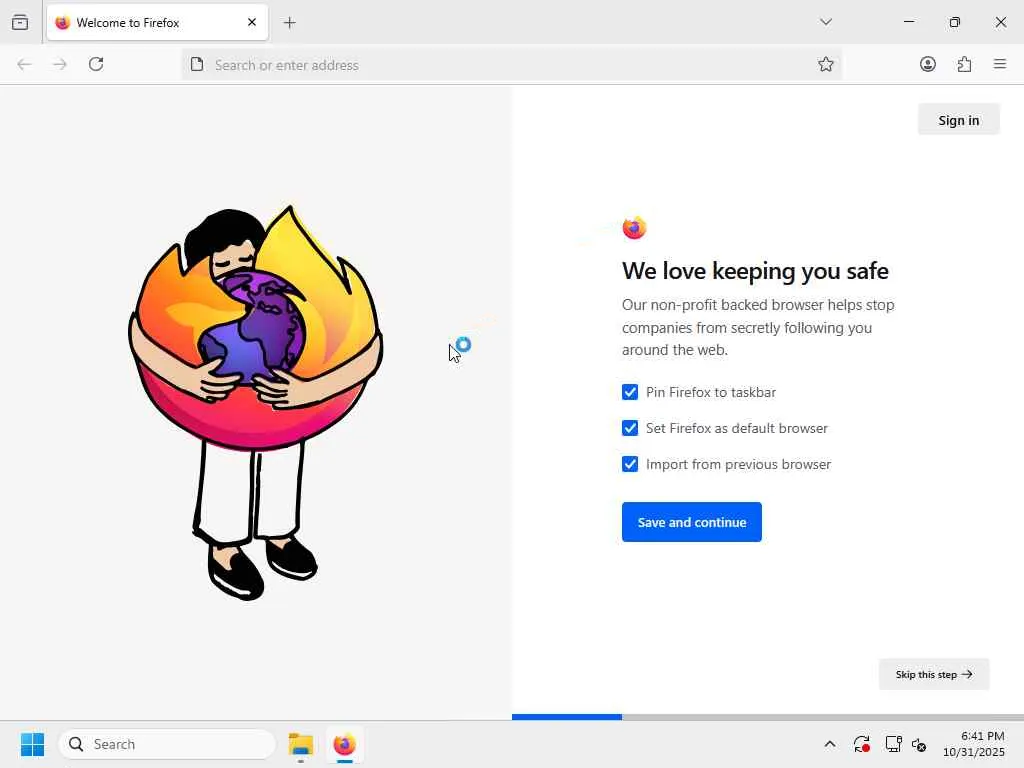1024x768 pixels.
Task: Bookmark this page with the star icon
Action: pos(825,64)
